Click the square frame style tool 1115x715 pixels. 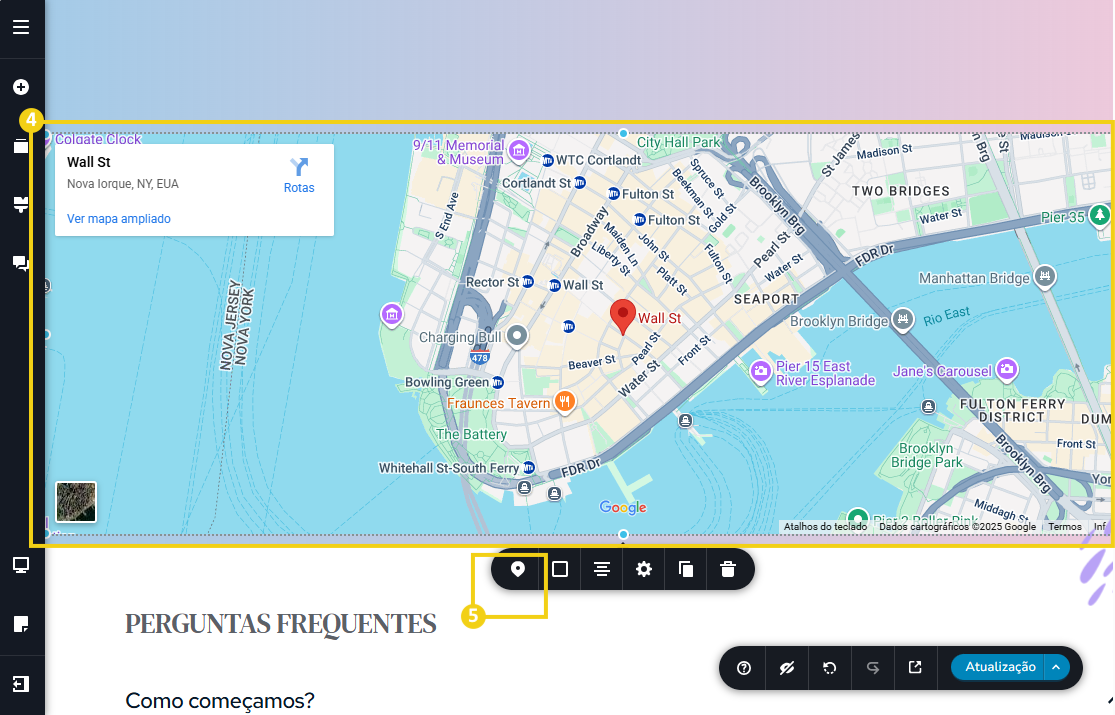coord(560,569)
